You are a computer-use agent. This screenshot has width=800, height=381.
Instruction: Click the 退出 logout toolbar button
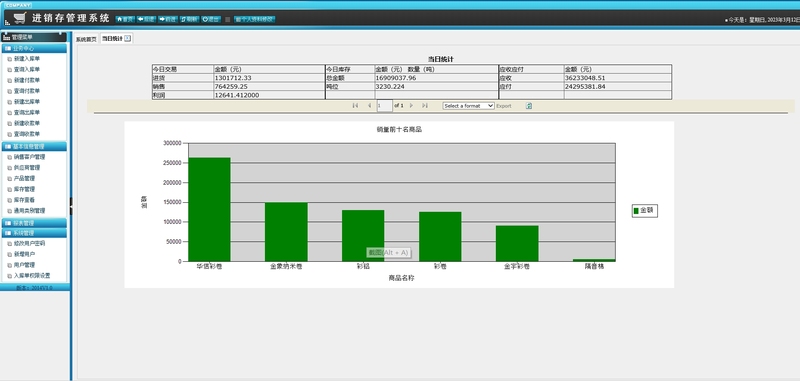(x=211, y=19)
